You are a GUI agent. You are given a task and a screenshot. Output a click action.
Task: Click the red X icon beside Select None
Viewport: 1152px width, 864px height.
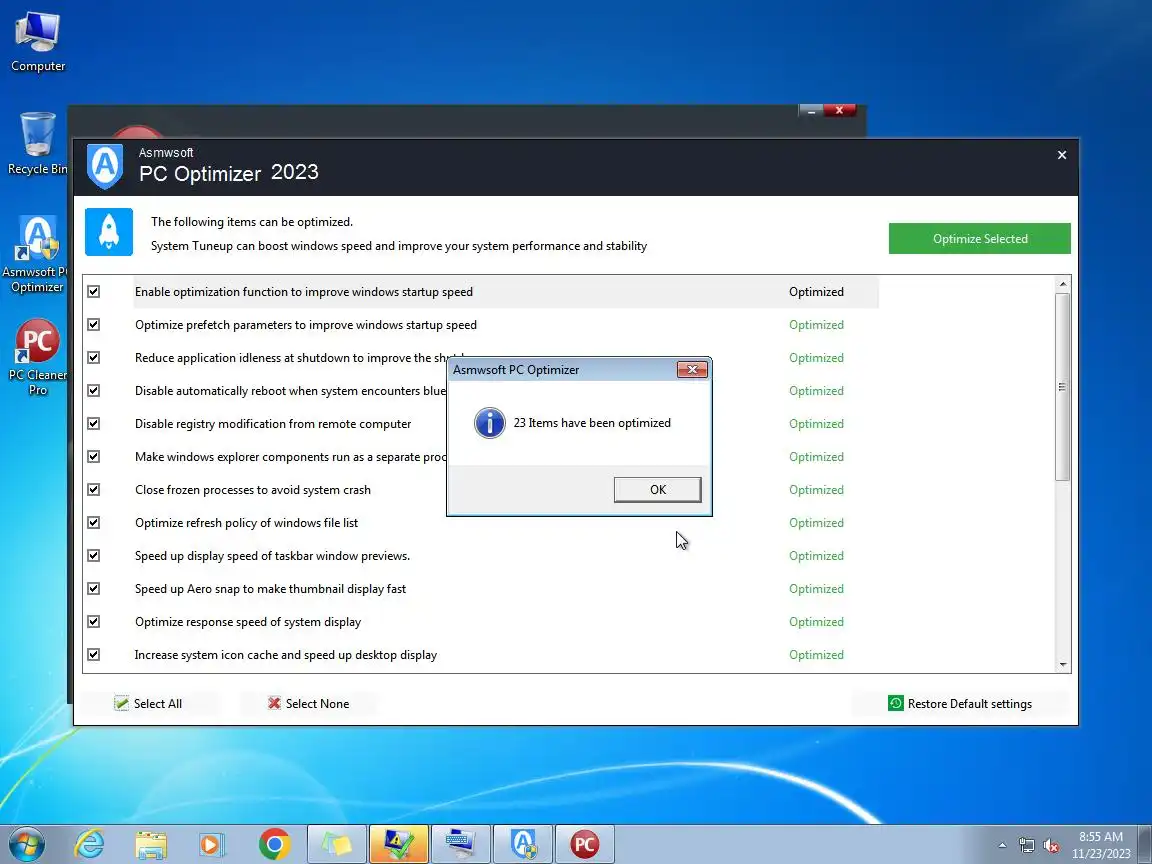[274, 703]
